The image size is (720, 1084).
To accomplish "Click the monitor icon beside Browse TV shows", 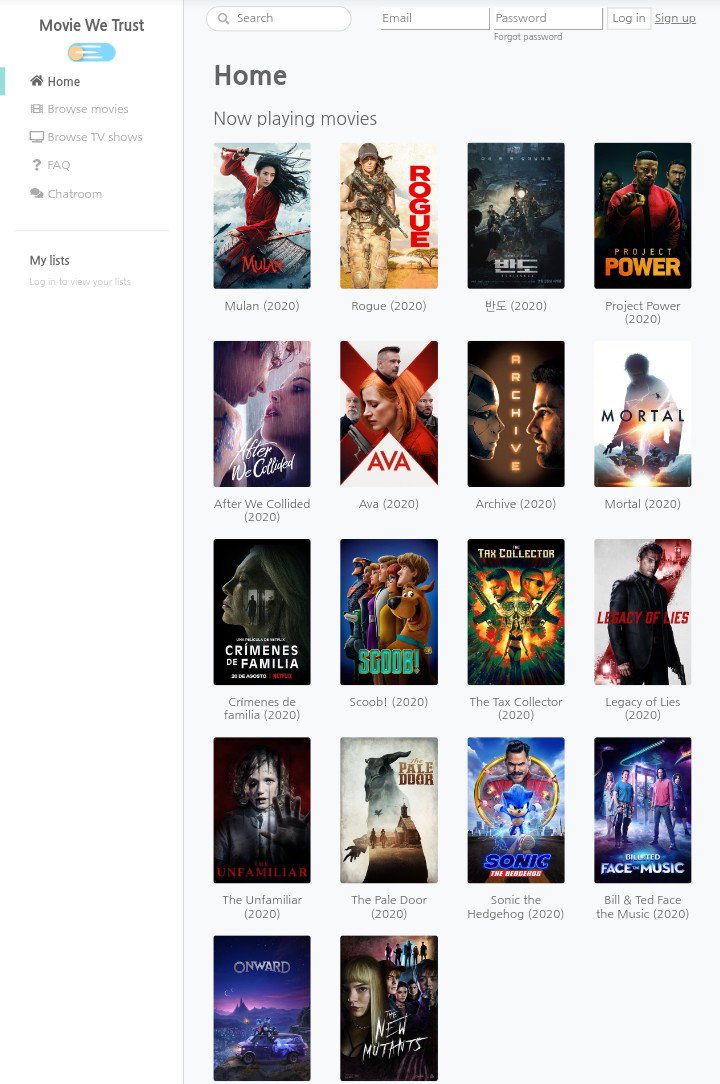I will point(37,137).
